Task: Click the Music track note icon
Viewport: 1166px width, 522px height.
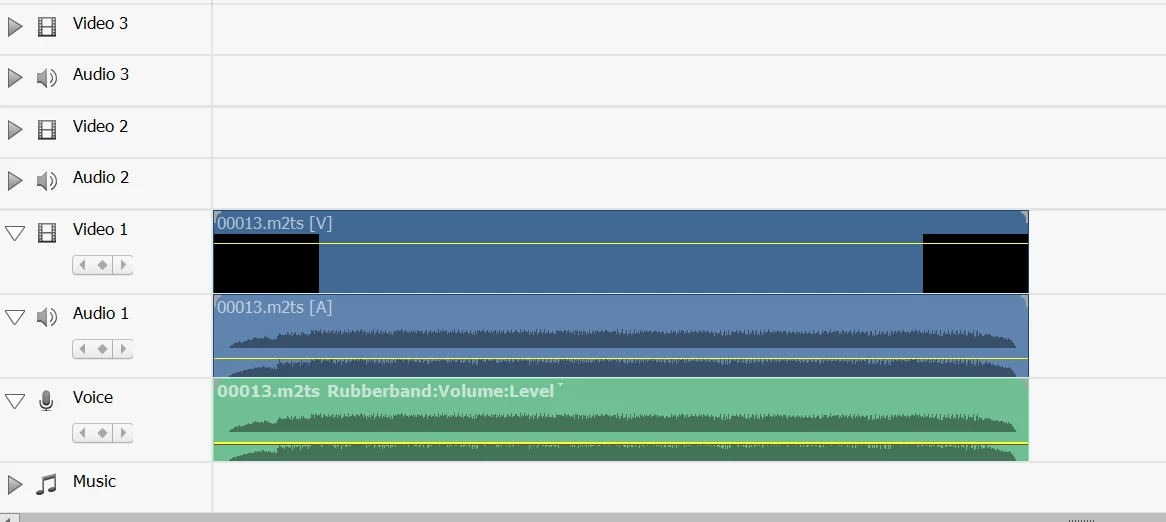Action: pos(46,486)
